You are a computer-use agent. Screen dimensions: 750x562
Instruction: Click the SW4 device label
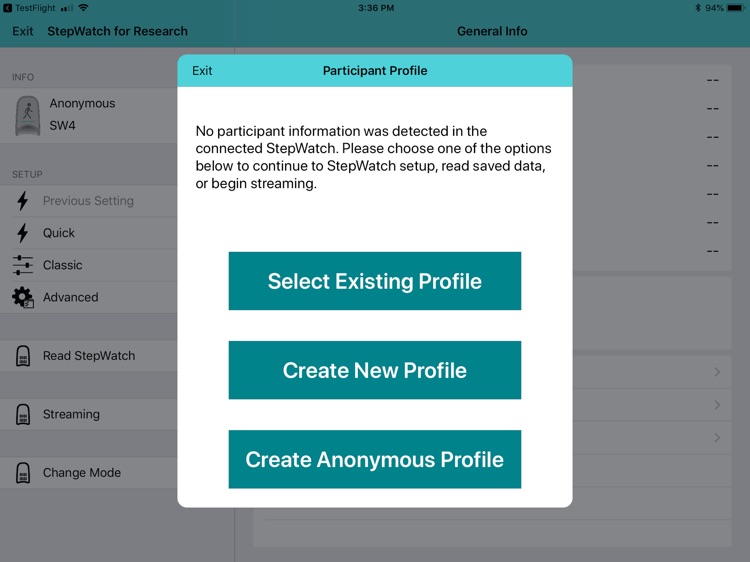coord(62,125)
